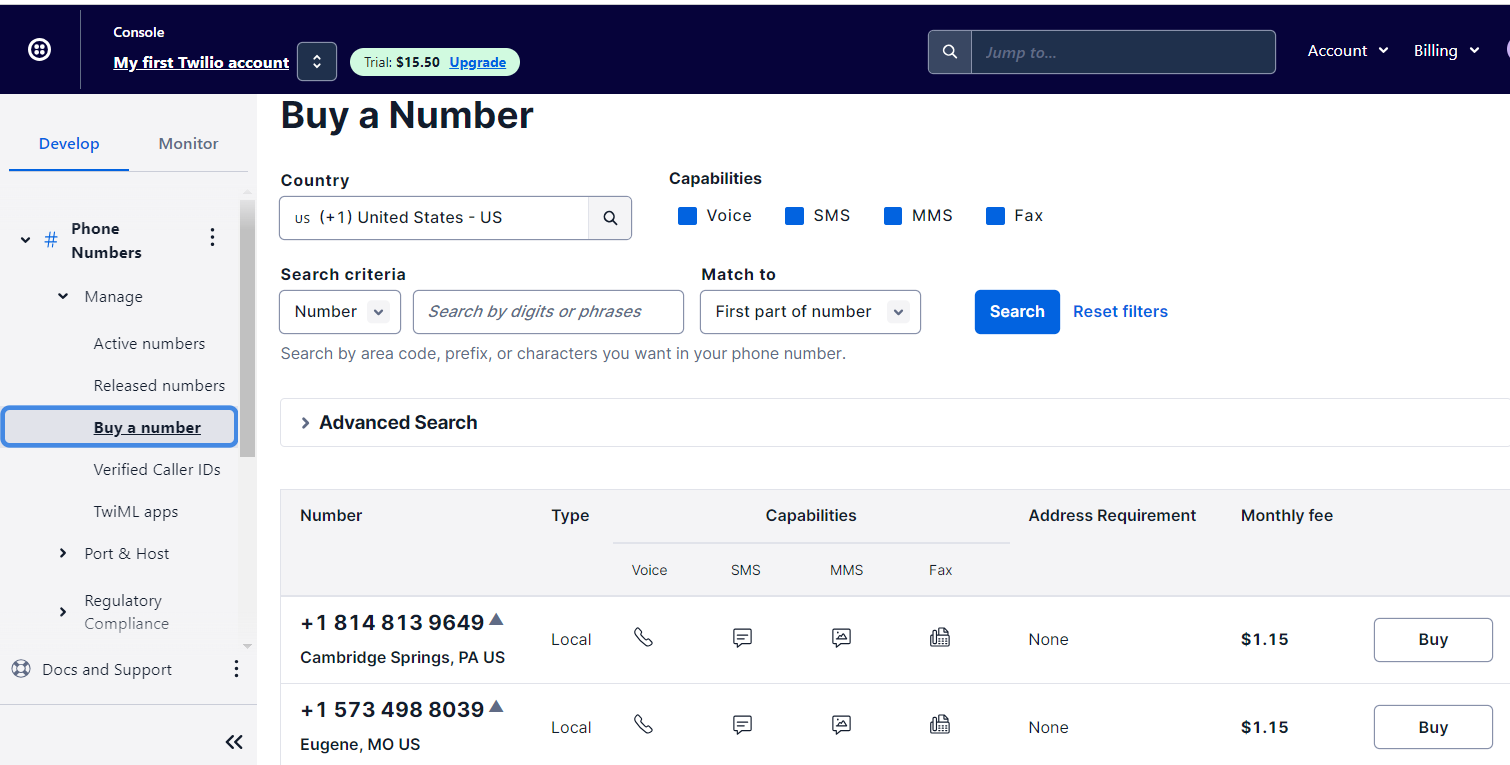The height and width of the screenshot is (765, 1510).
Task: Click the search by digits input field
Action: [548, 312]
